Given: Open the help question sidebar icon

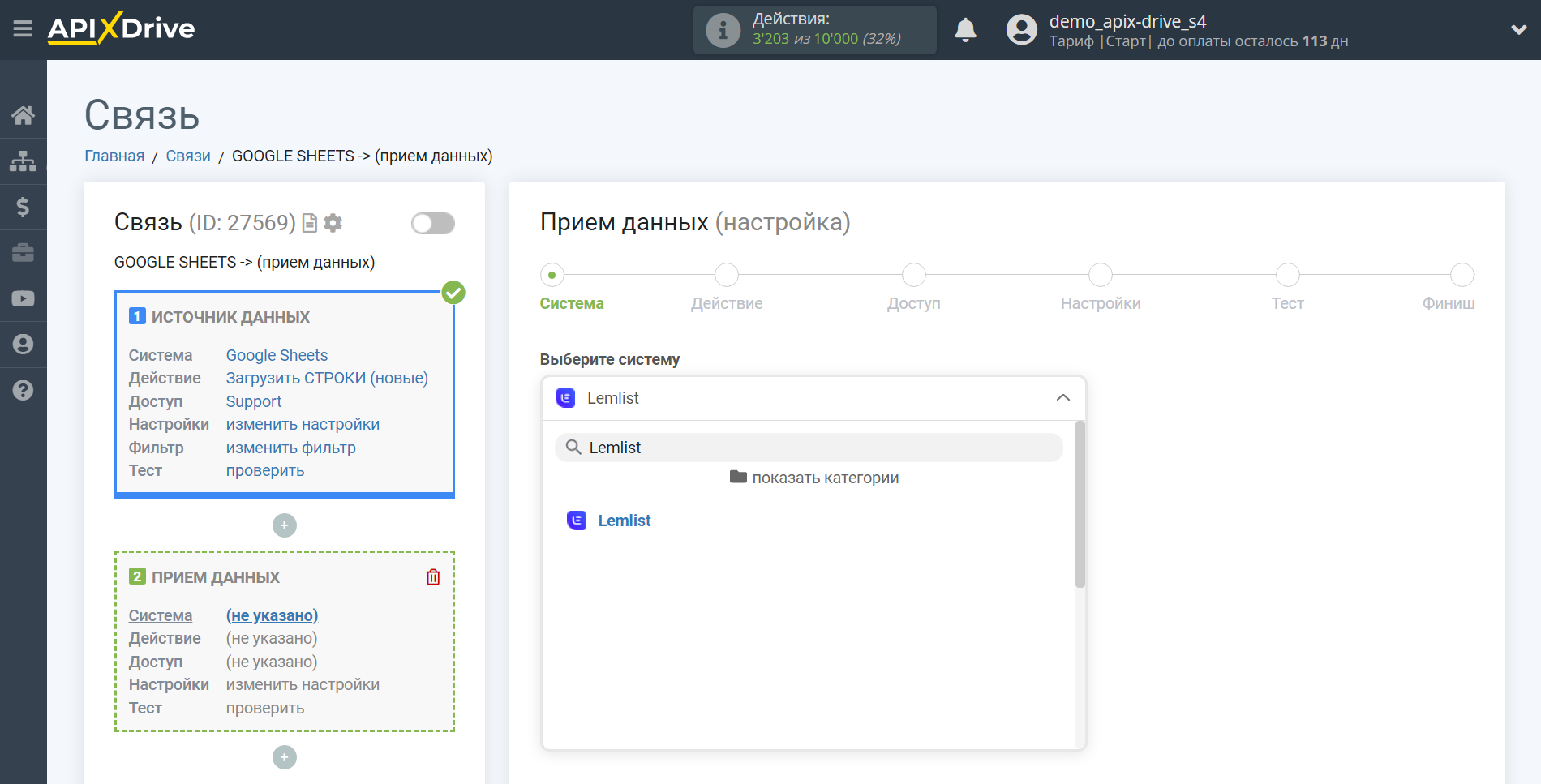Looking at the screenshot, I should coord(23,390).
